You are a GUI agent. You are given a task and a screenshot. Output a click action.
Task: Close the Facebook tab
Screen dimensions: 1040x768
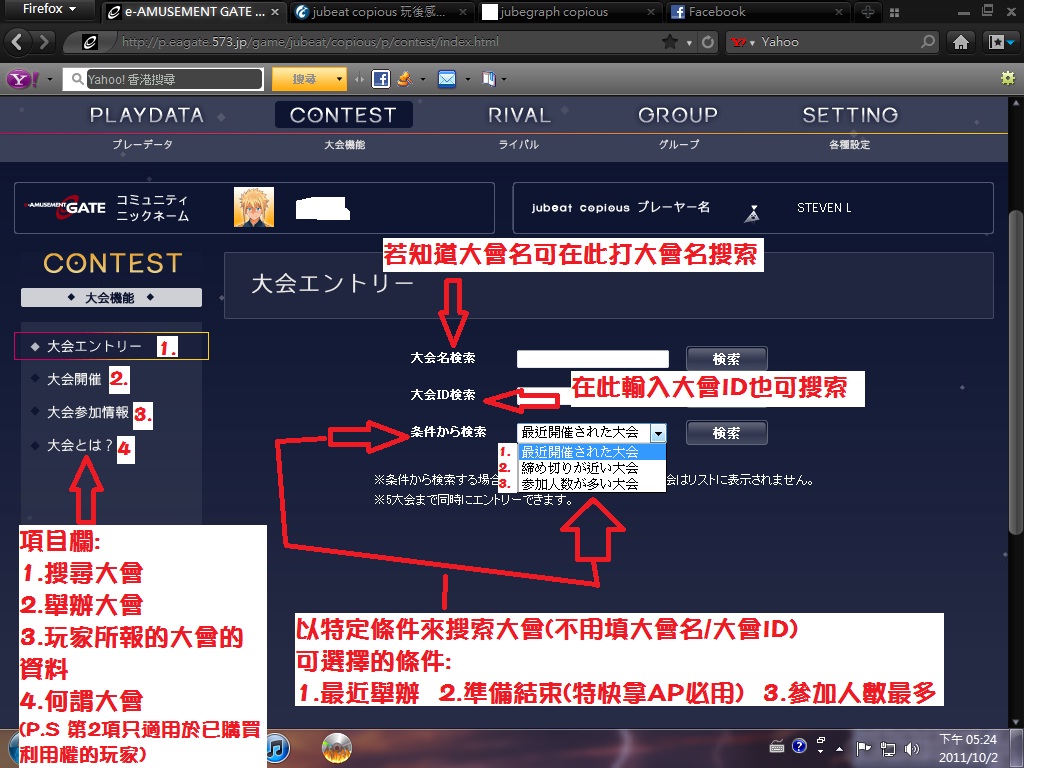[839, 12]
